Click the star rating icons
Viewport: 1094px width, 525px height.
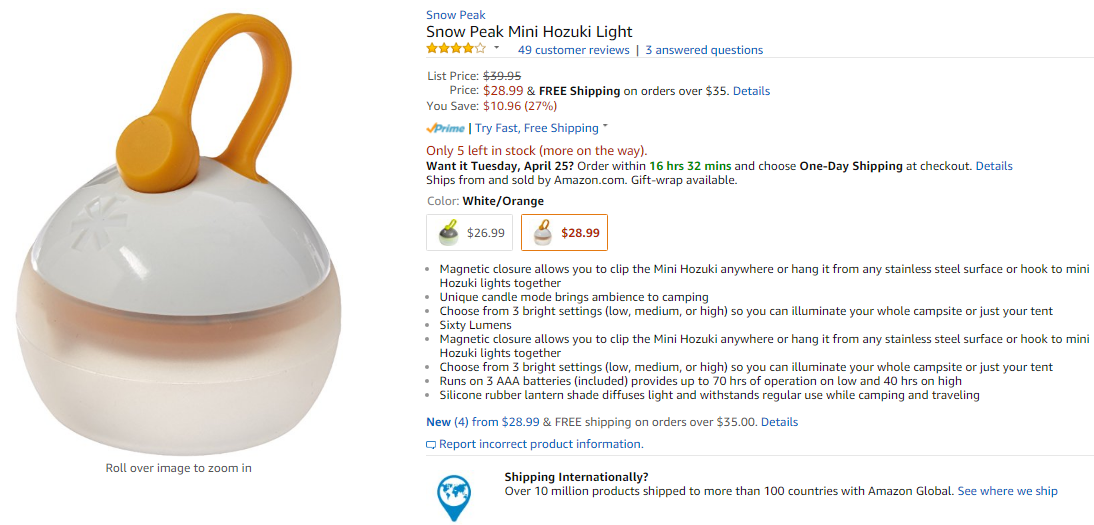pyautogui.click(x=456, y=49)
